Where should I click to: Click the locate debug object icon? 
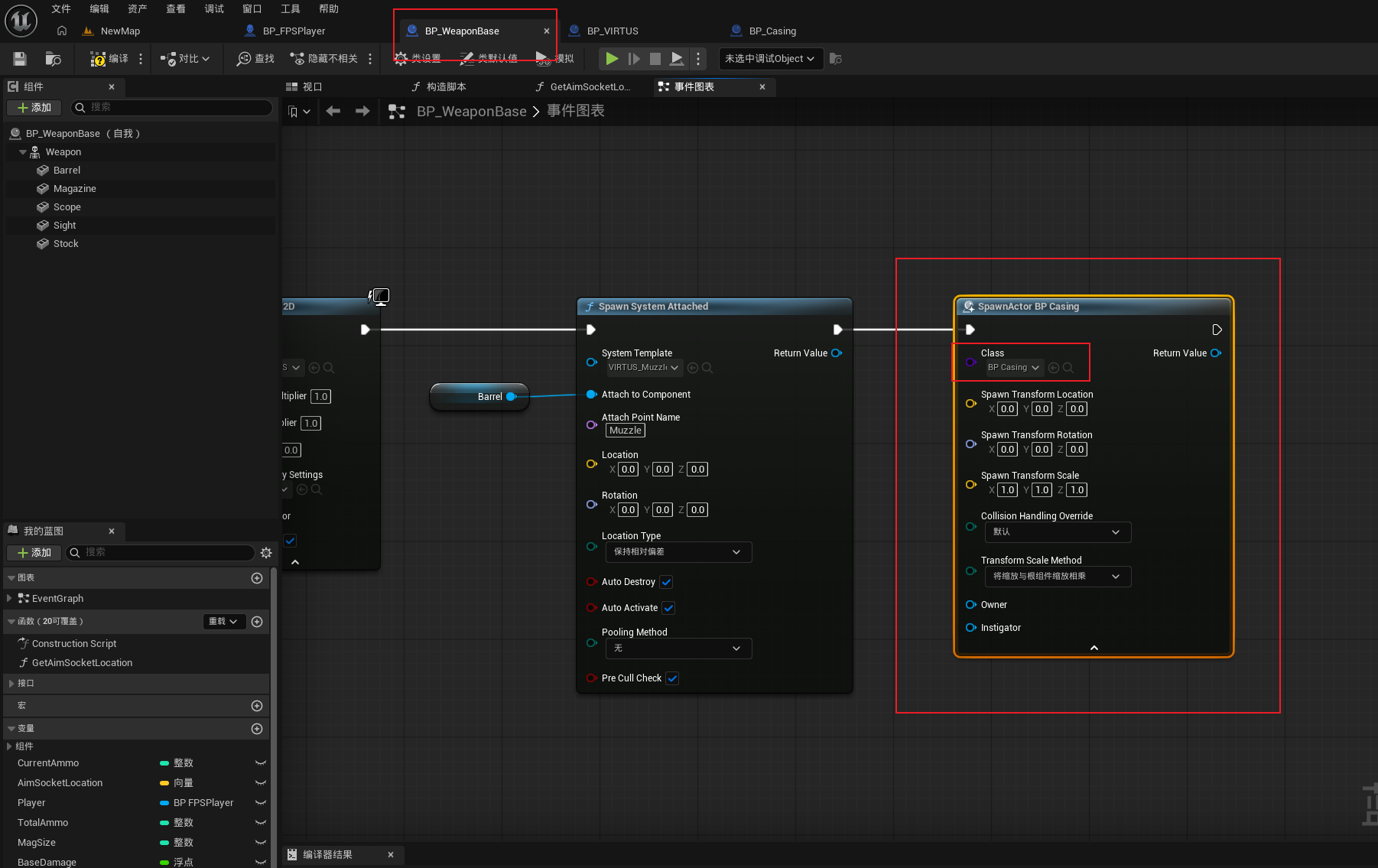tap(836, 59)
